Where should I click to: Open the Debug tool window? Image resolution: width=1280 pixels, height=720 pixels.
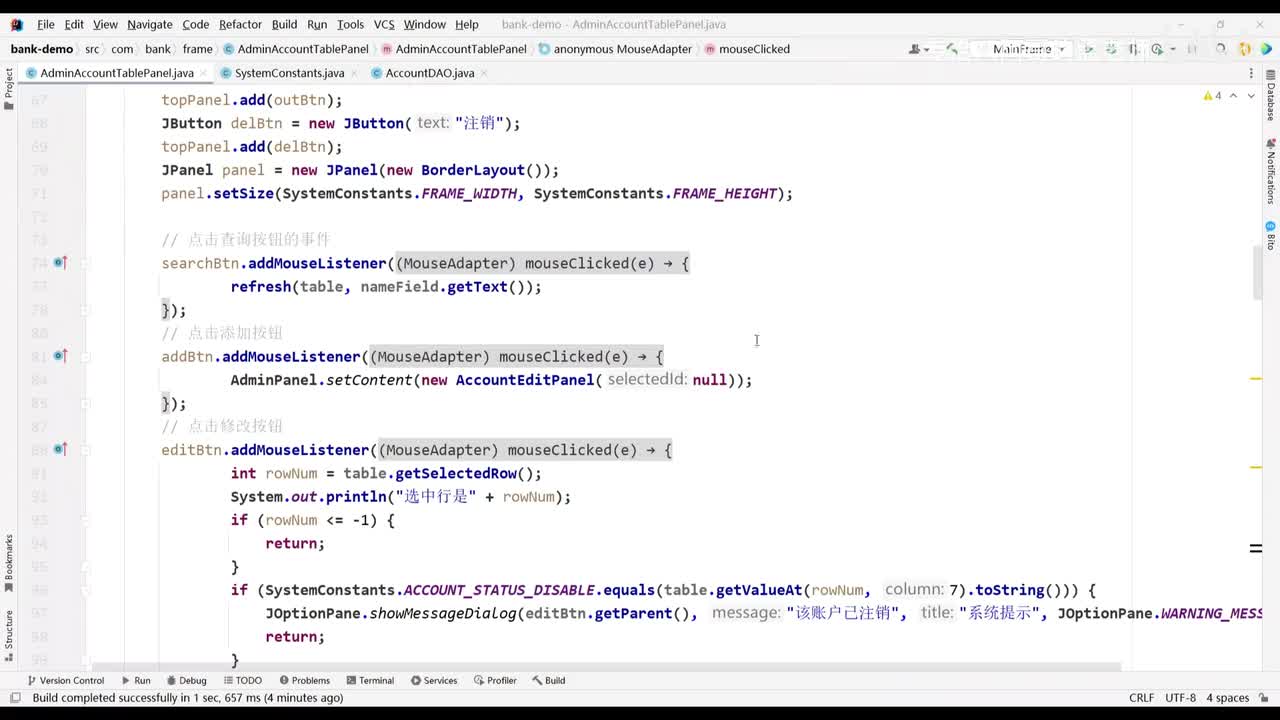tap(186, 680)
